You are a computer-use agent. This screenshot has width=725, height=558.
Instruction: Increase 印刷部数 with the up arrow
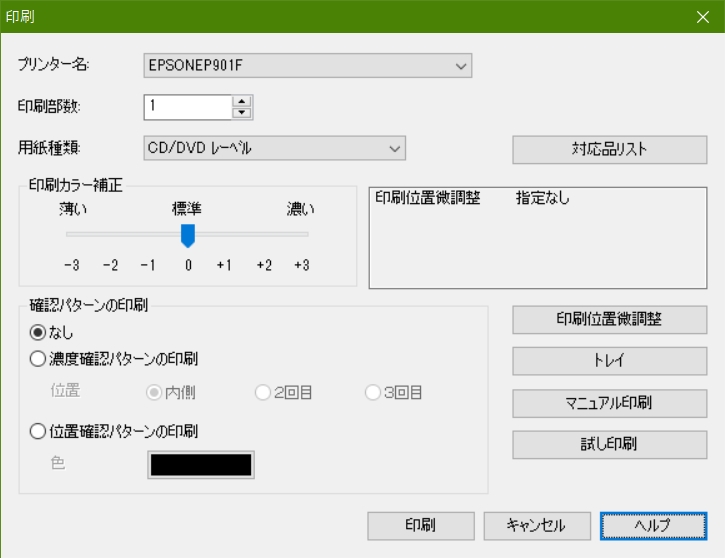[242, 101]
